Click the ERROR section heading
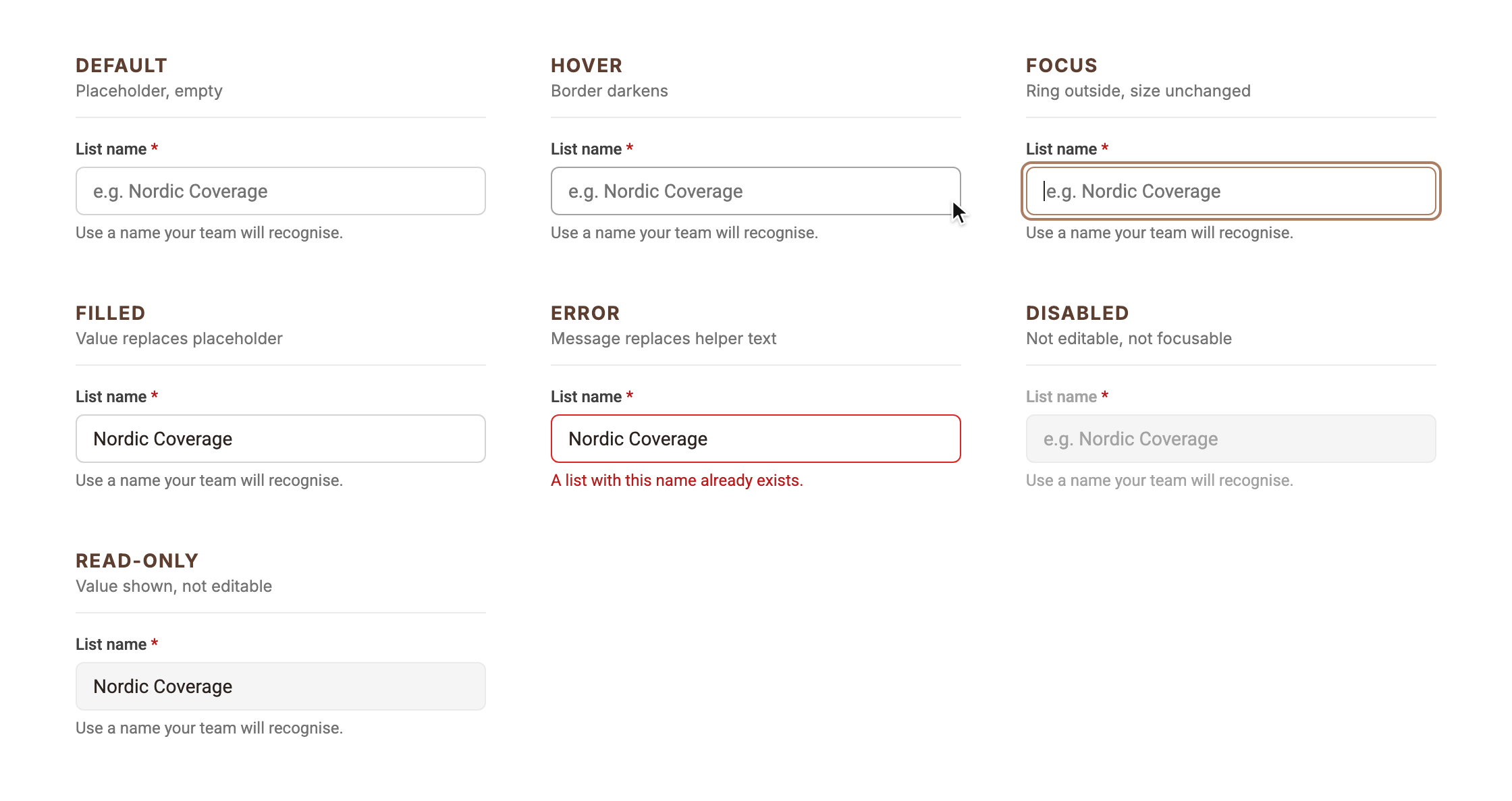Image resolution: width=1512 pixels, height=801 pixels. [585, 313]
